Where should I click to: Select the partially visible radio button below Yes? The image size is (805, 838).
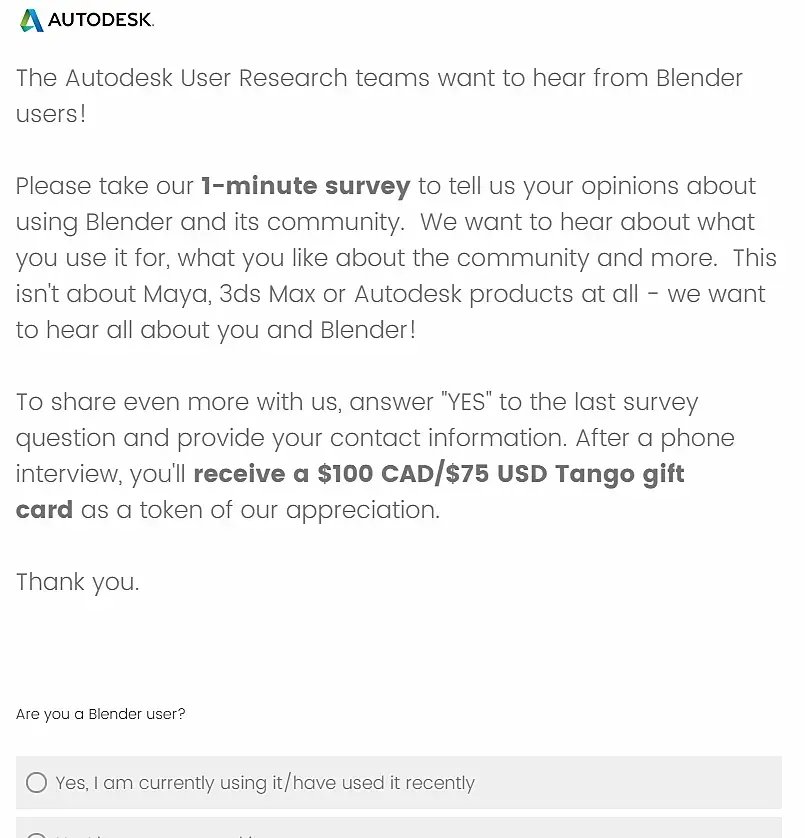click(37, 834)
